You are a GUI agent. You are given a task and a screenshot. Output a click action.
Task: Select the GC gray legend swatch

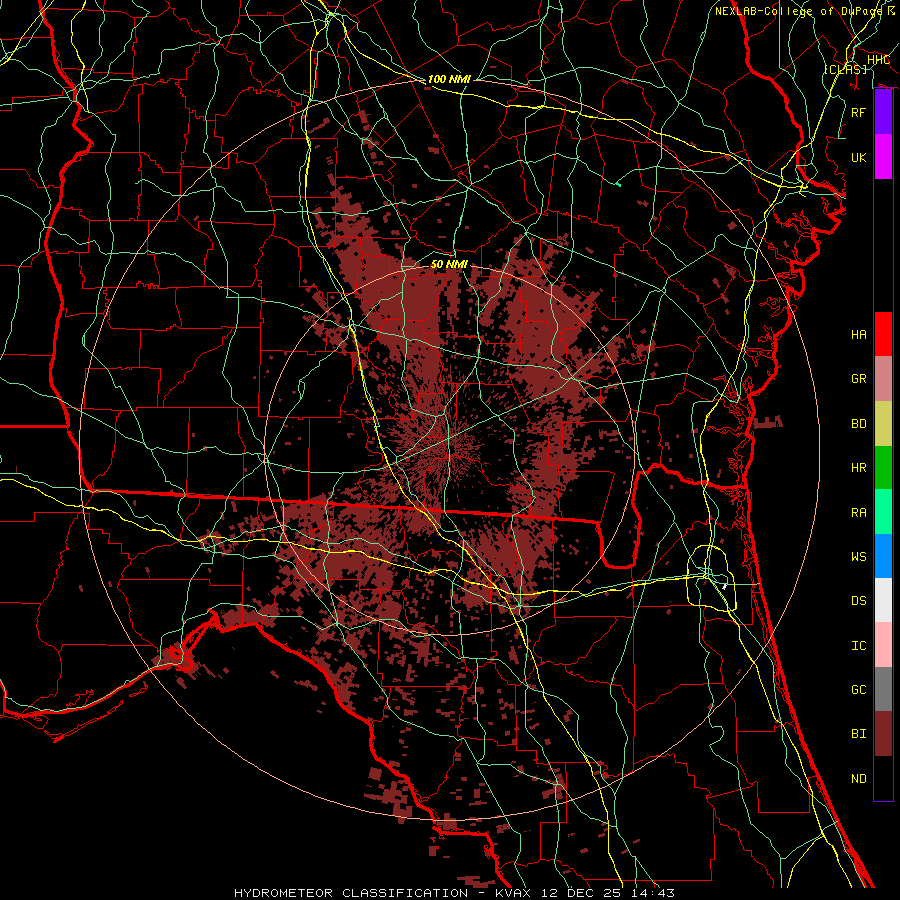pyautogui.click(x=883, y=689)
